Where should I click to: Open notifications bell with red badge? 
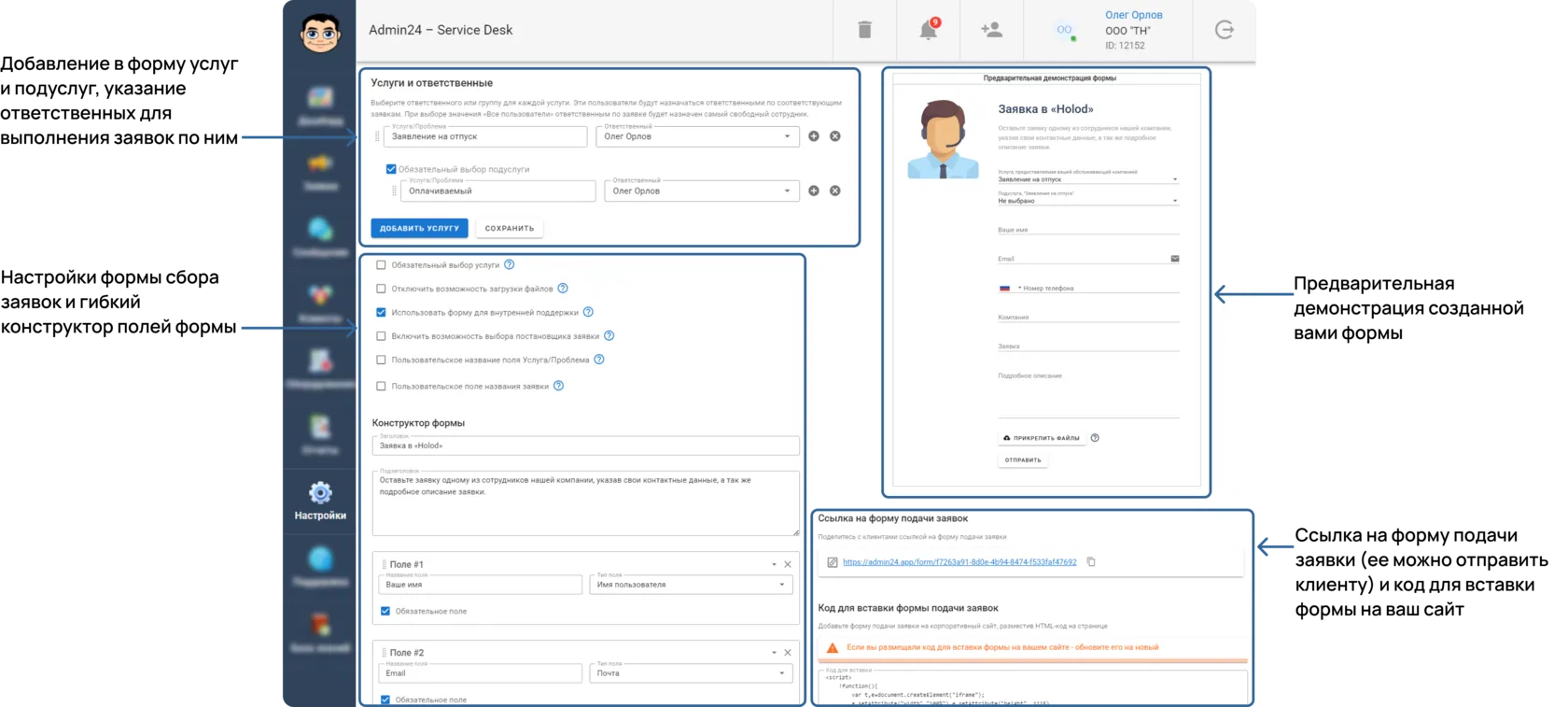click(x=929, y=30)
